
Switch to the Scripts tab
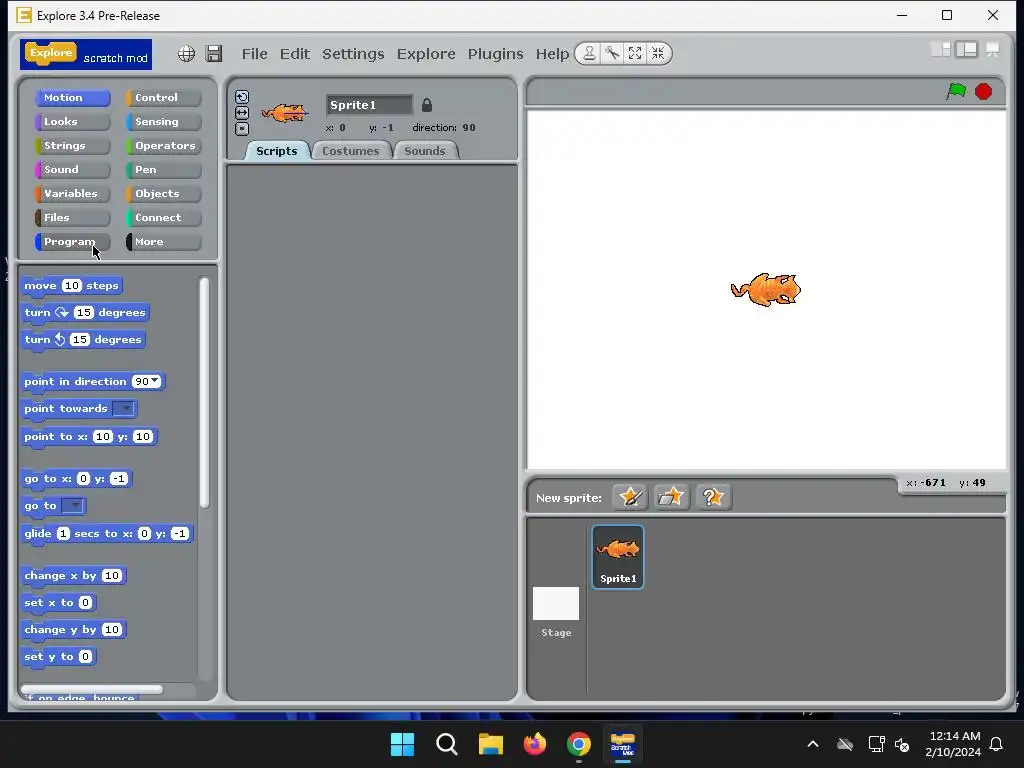click(x=276, y=151)
